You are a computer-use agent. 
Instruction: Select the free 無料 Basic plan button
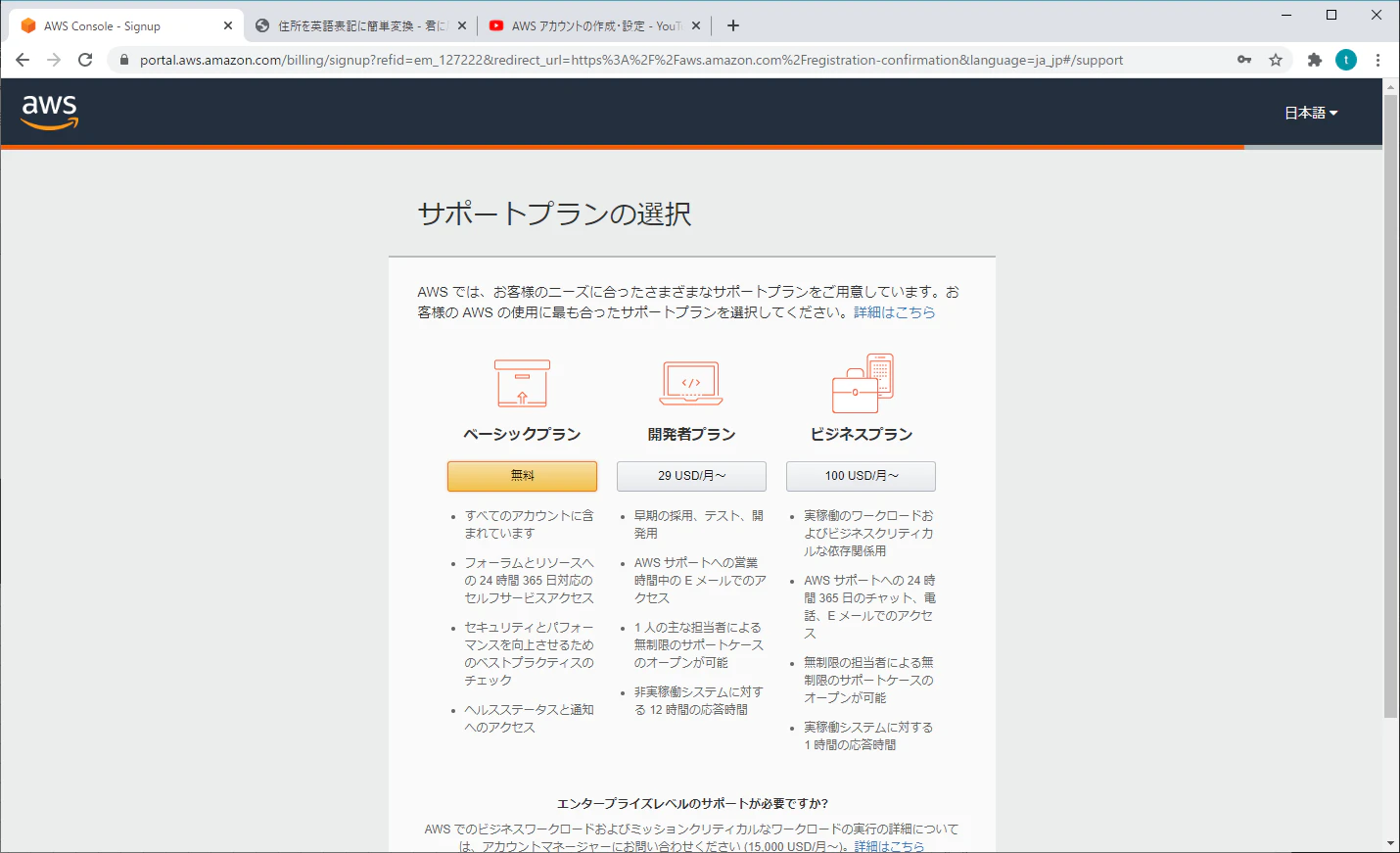point(522,476)
